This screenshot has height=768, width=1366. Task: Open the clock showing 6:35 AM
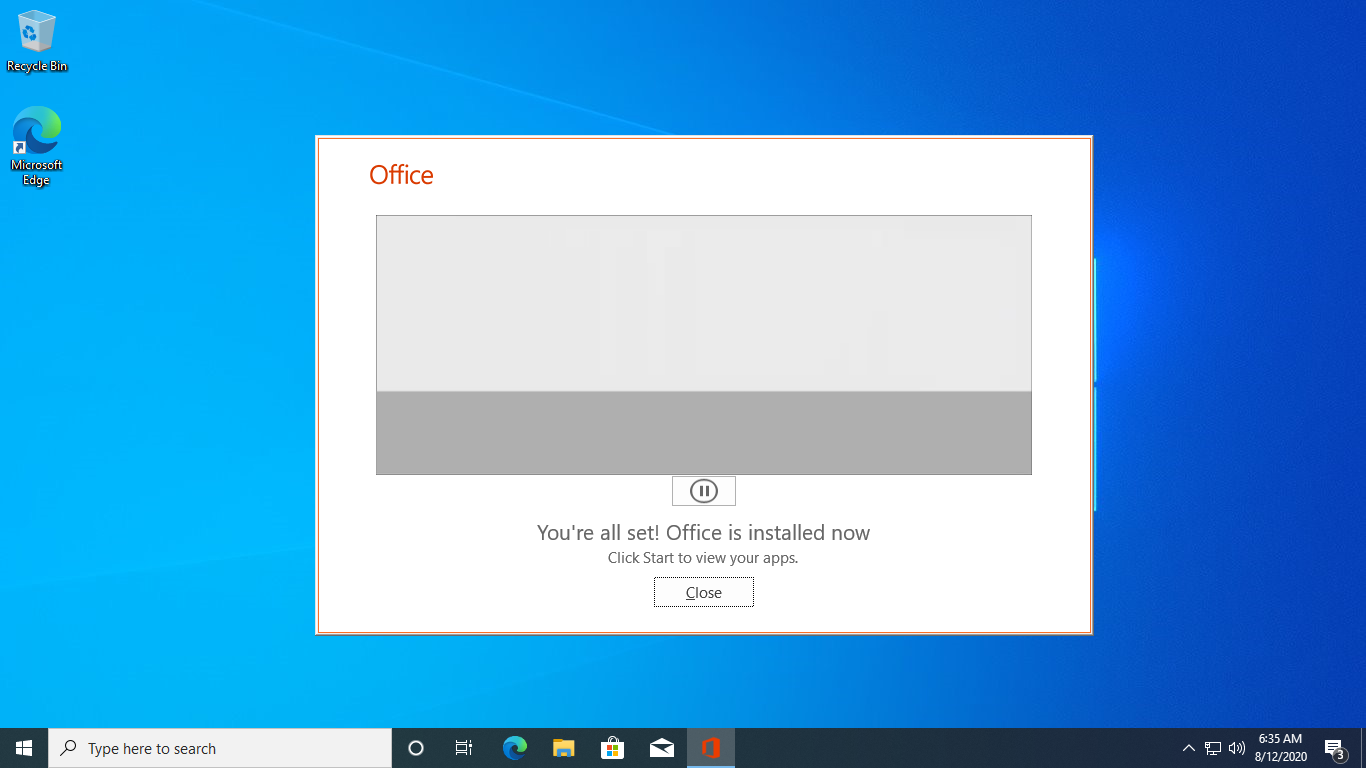tap(1280, 748)
